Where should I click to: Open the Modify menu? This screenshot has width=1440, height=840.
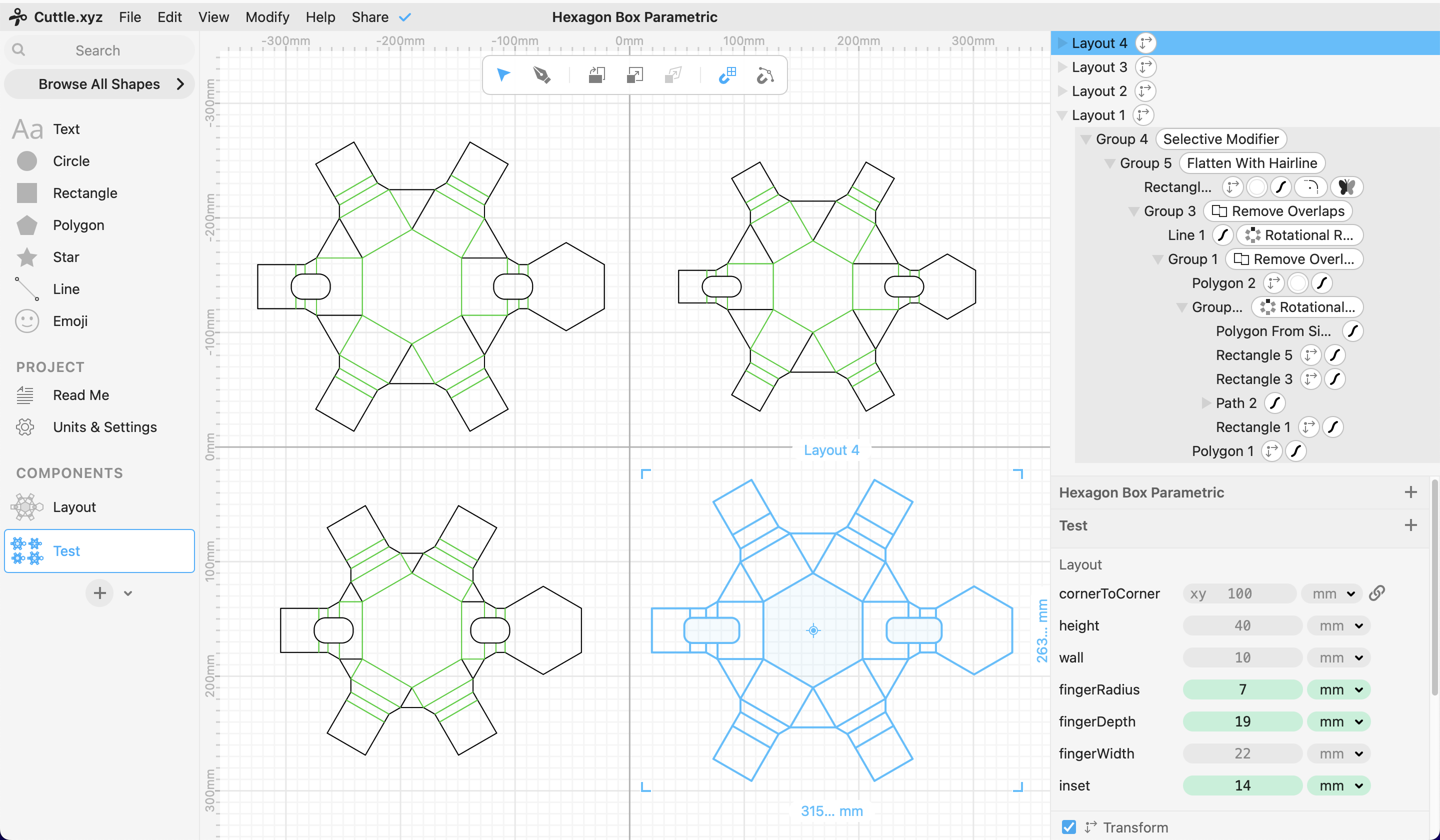click(267, 16)
